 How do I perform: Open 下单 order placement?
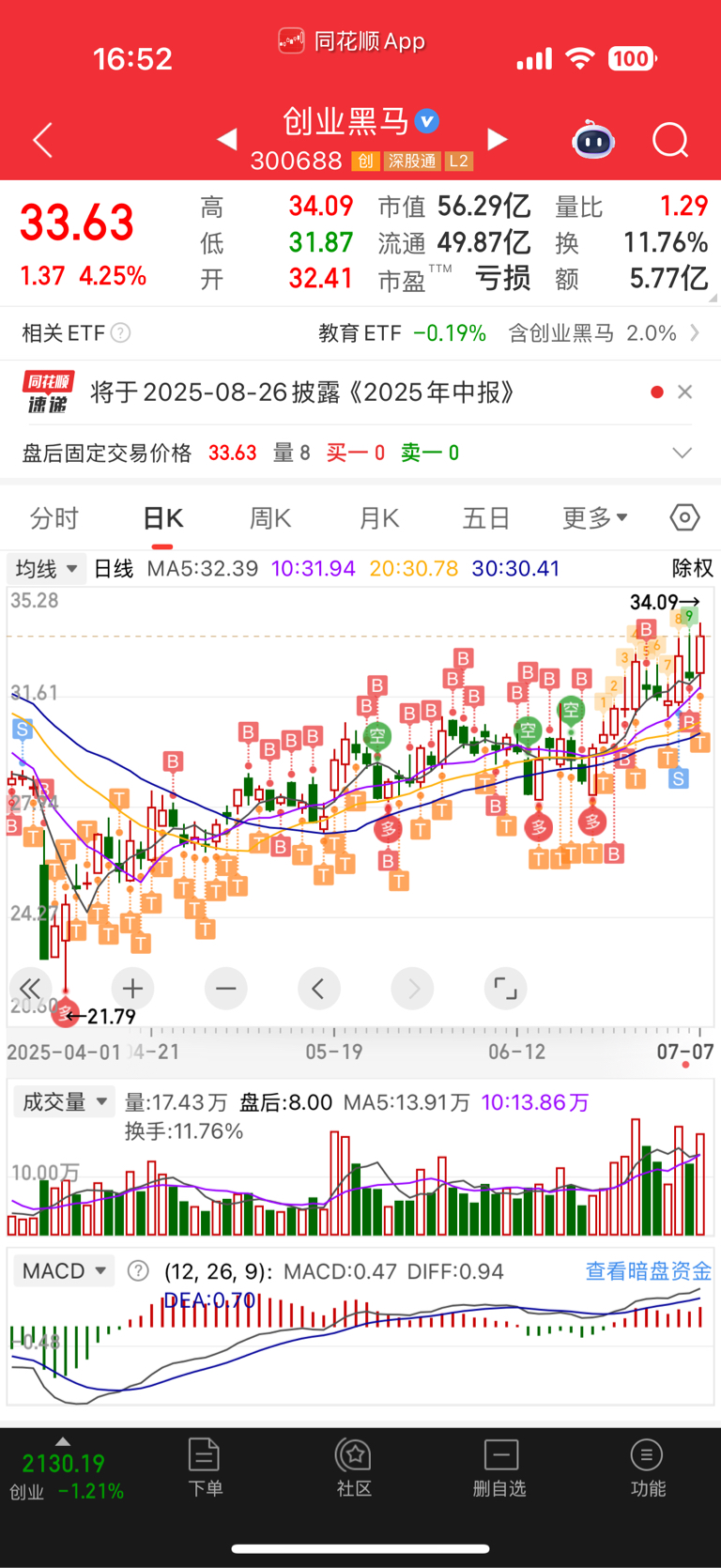pos(204,1468)
